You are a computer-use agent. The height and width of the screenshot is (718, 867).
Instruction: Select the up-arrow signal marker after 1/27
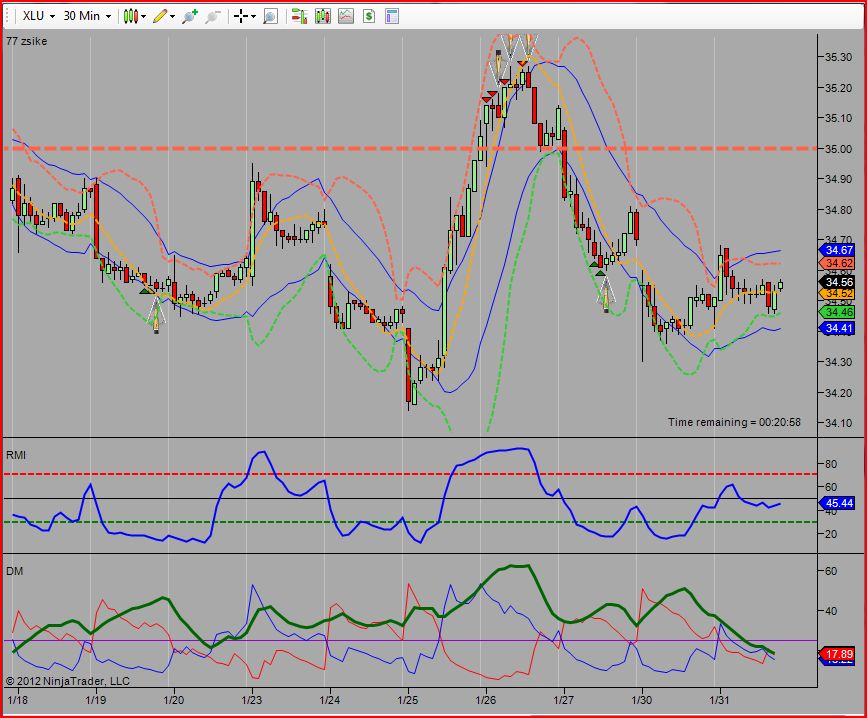(606, 295)
